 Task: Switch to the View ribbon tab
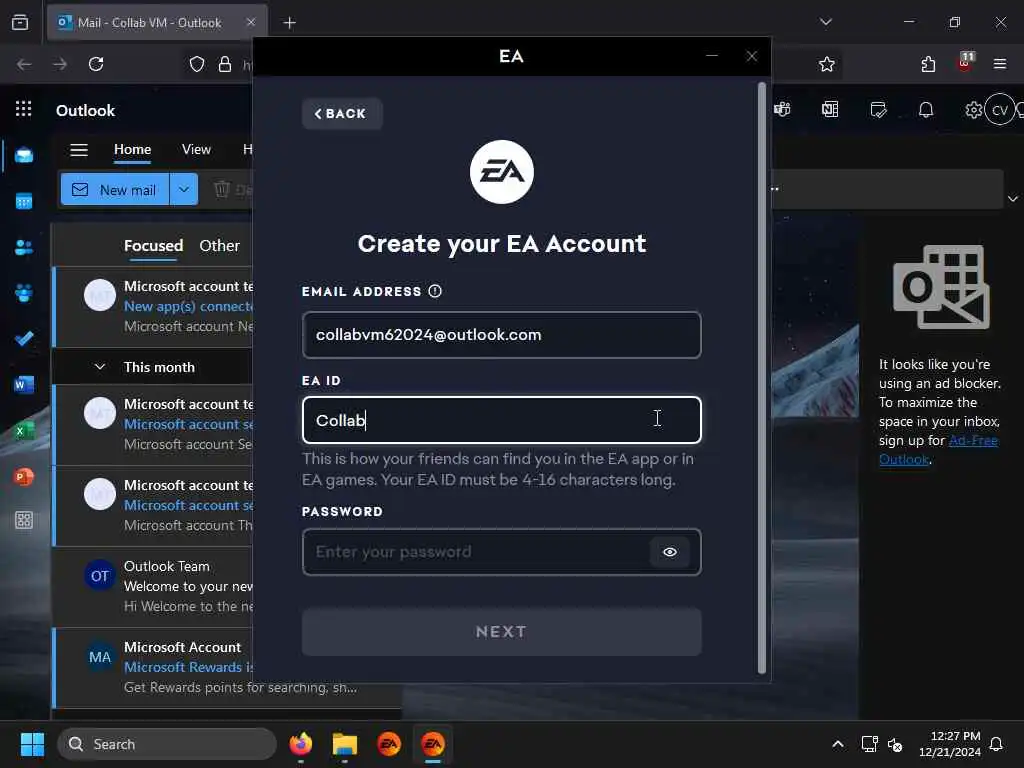tap(197, 150)
